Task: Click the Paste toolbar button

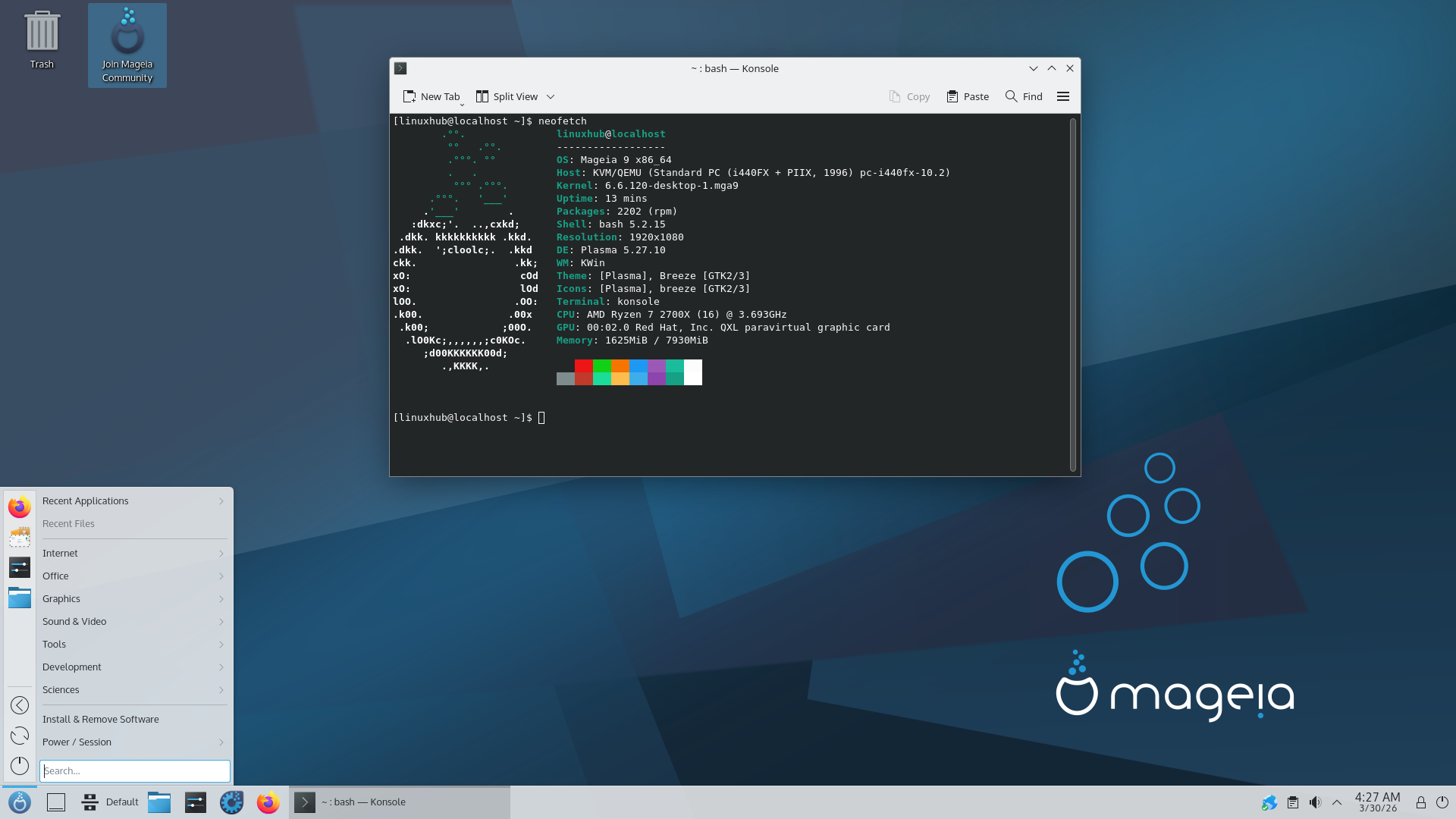Action: (x=968, y=96)
